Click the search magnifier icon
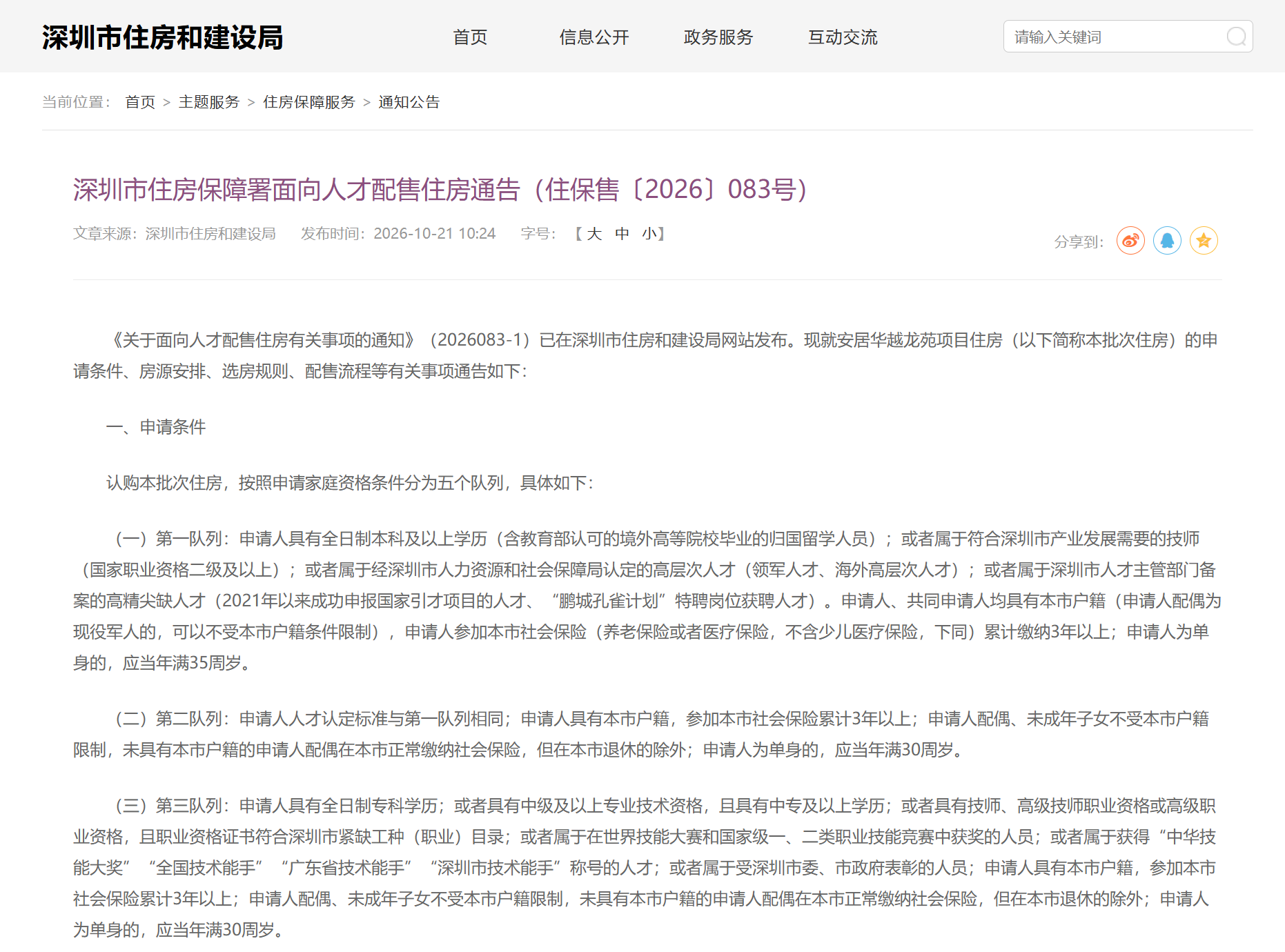Image resolution: width=1285 pixels, height=952 pixels. [1236, 37]
